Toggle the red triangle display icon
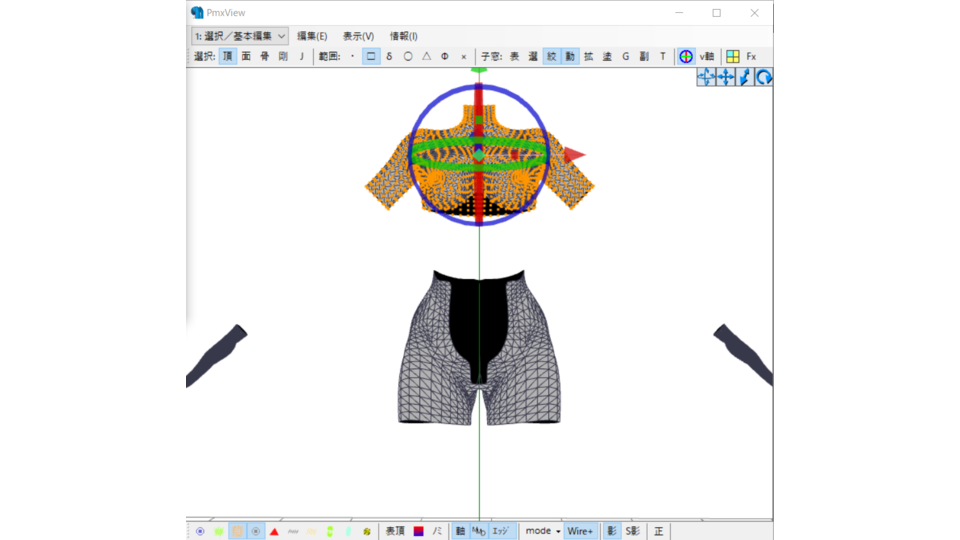This screenshot has width=960, height=540. (274, 531)
